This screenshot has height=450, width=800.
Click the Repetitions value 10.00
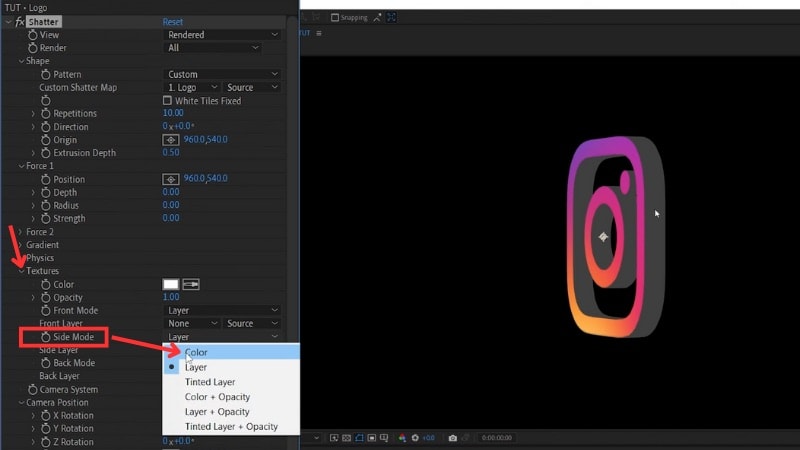(173, 113)
